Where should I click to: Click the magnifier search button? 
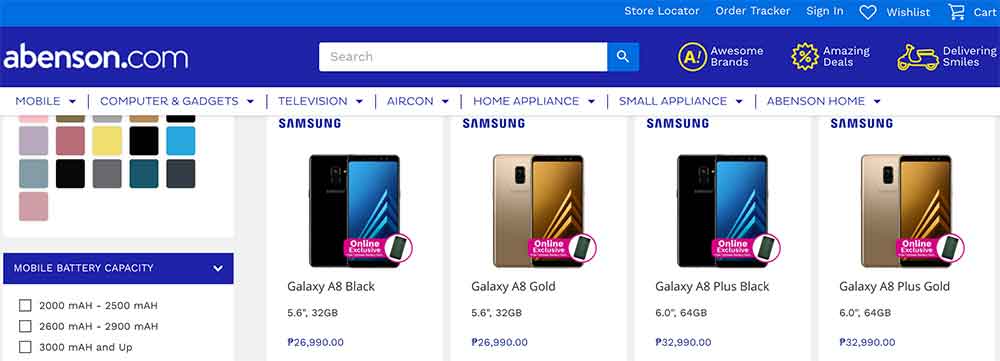[x=623, y=57]
